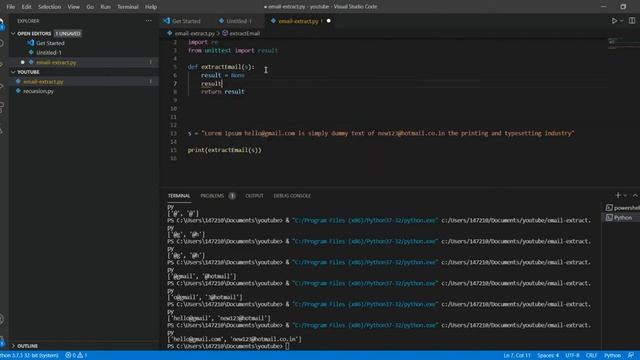
Task: Run Python file with the play icon
Action: coord(614,21)
